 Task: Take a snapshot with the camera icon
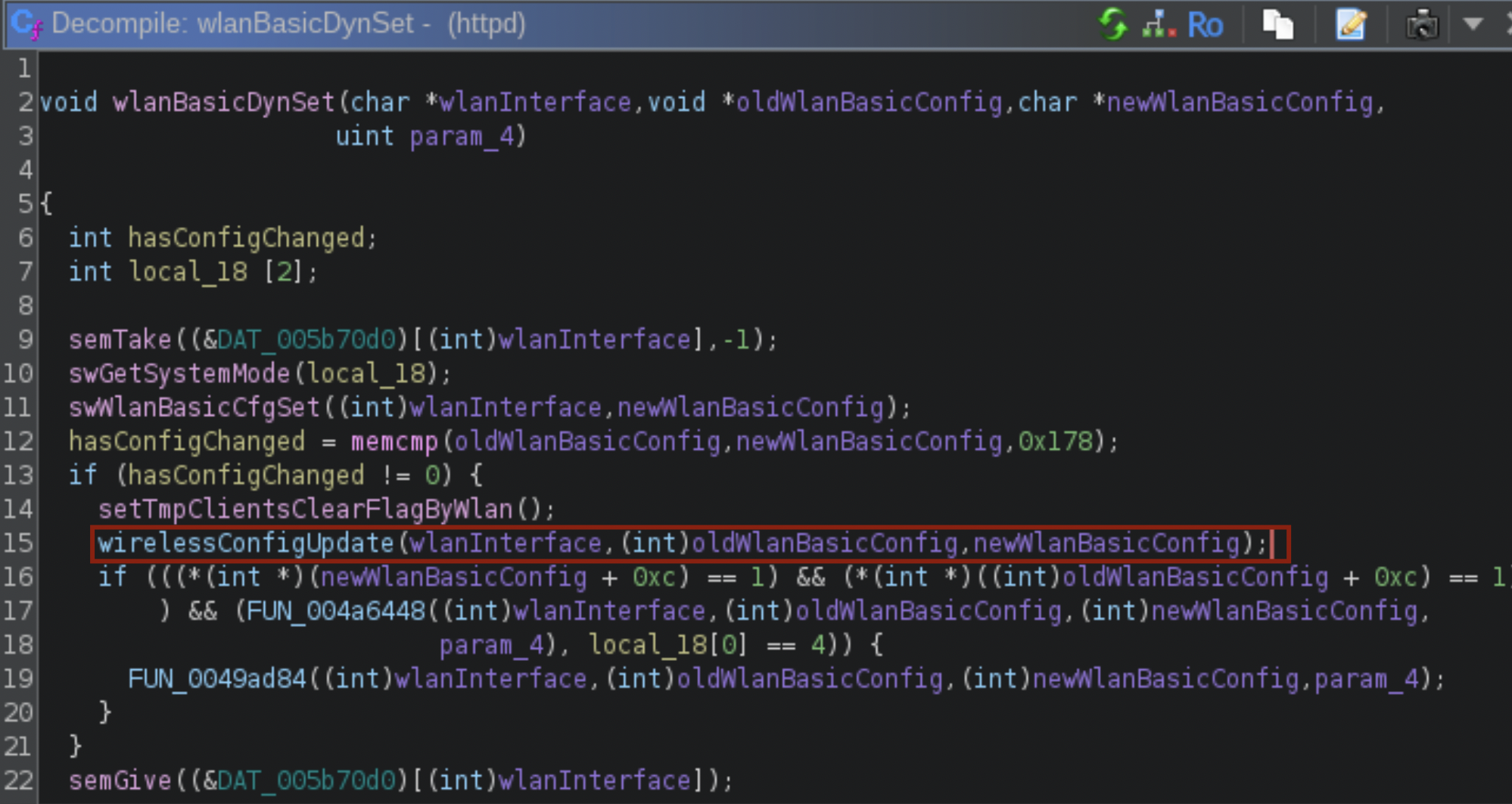pos(1422,23)
